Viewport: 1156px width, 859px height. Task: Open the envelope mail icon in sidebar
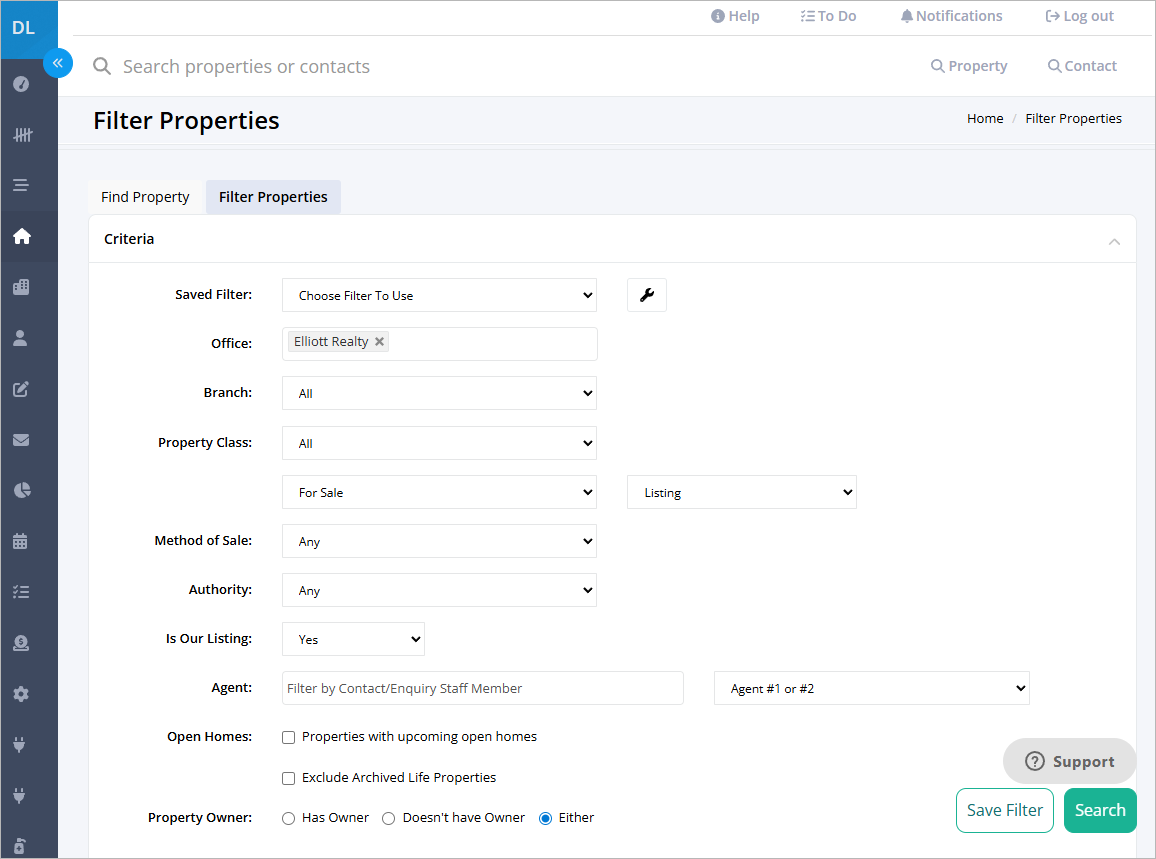point(21,439)
